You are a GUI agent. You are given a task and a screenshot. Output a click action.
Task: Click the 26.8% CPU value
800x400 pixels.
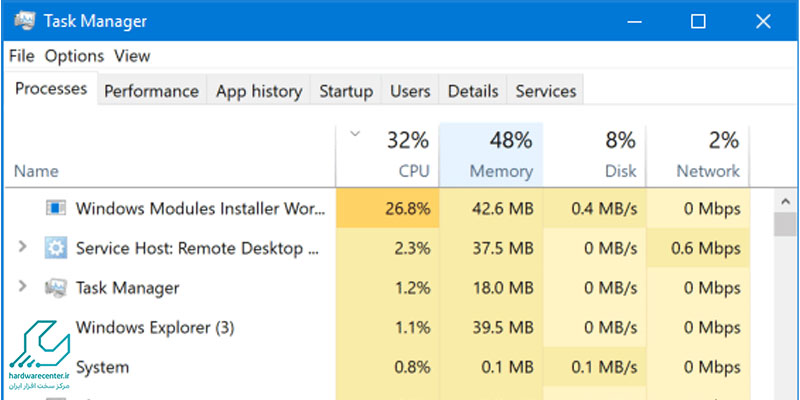coord(407,209)
